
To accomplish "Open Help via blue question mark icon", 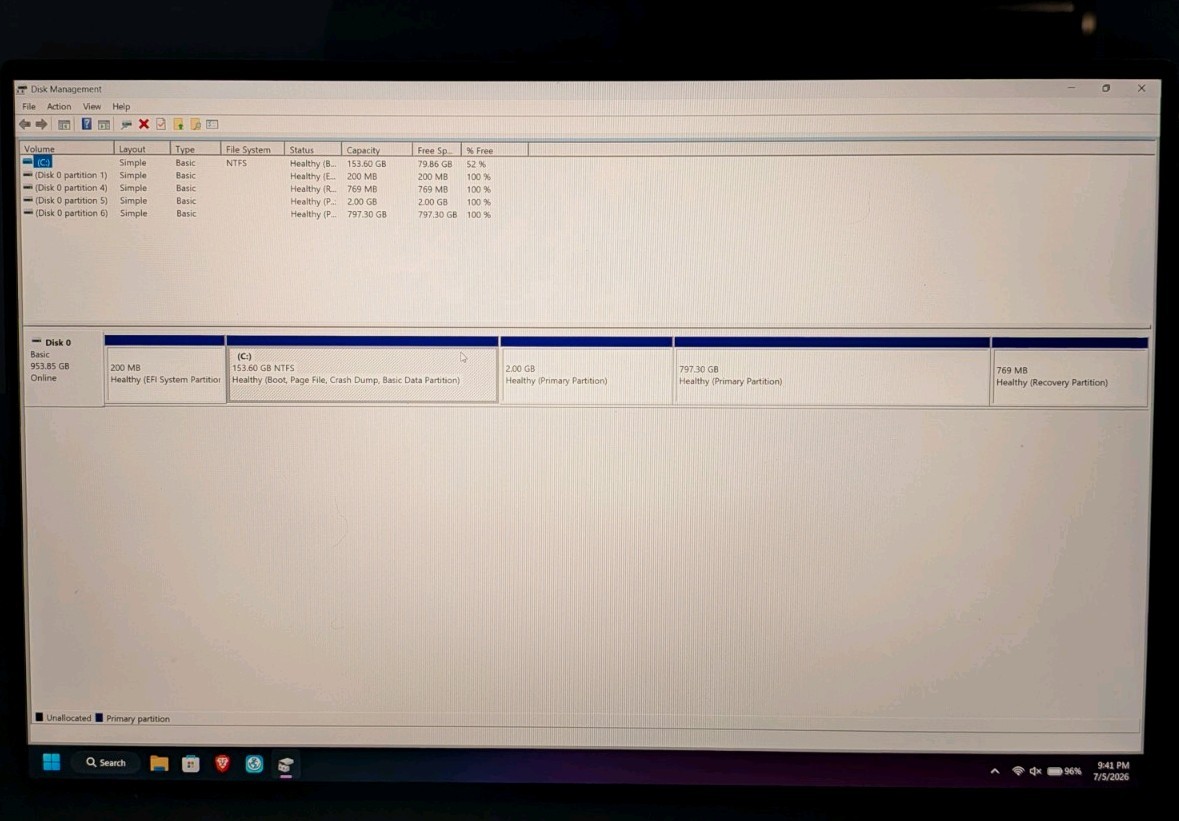I will 86,124.
